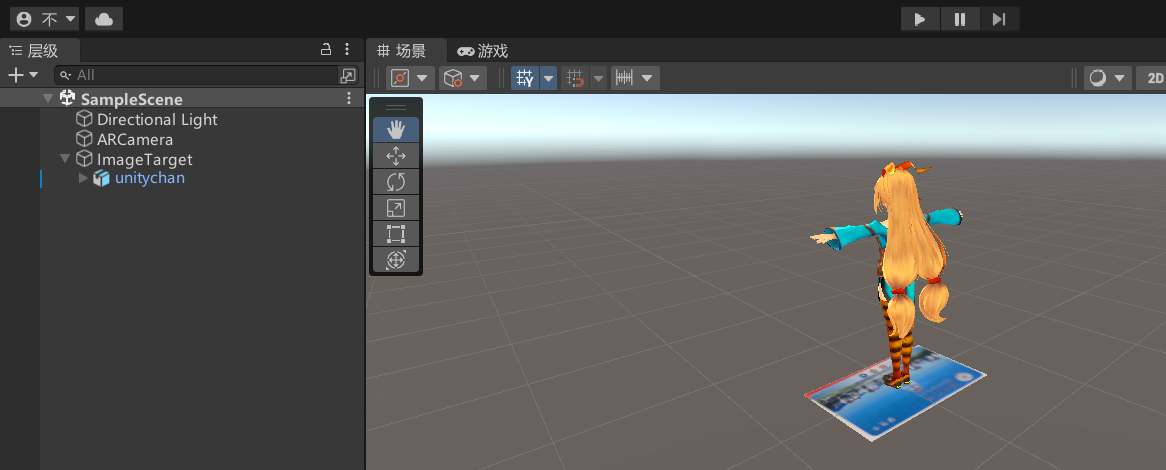Select unitychan in hierarchy
The image size is (1166, 470).
coord(149,178)
